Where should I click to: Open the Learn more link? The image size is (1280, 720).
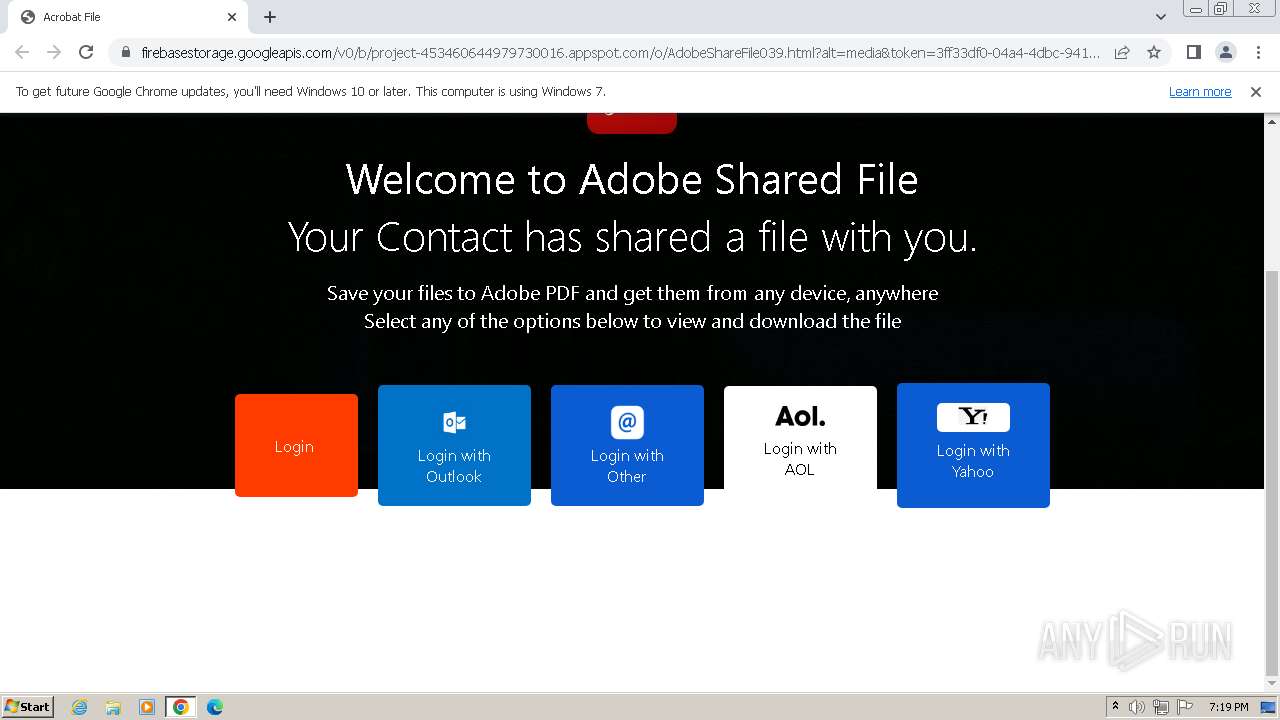(1200, 92)
